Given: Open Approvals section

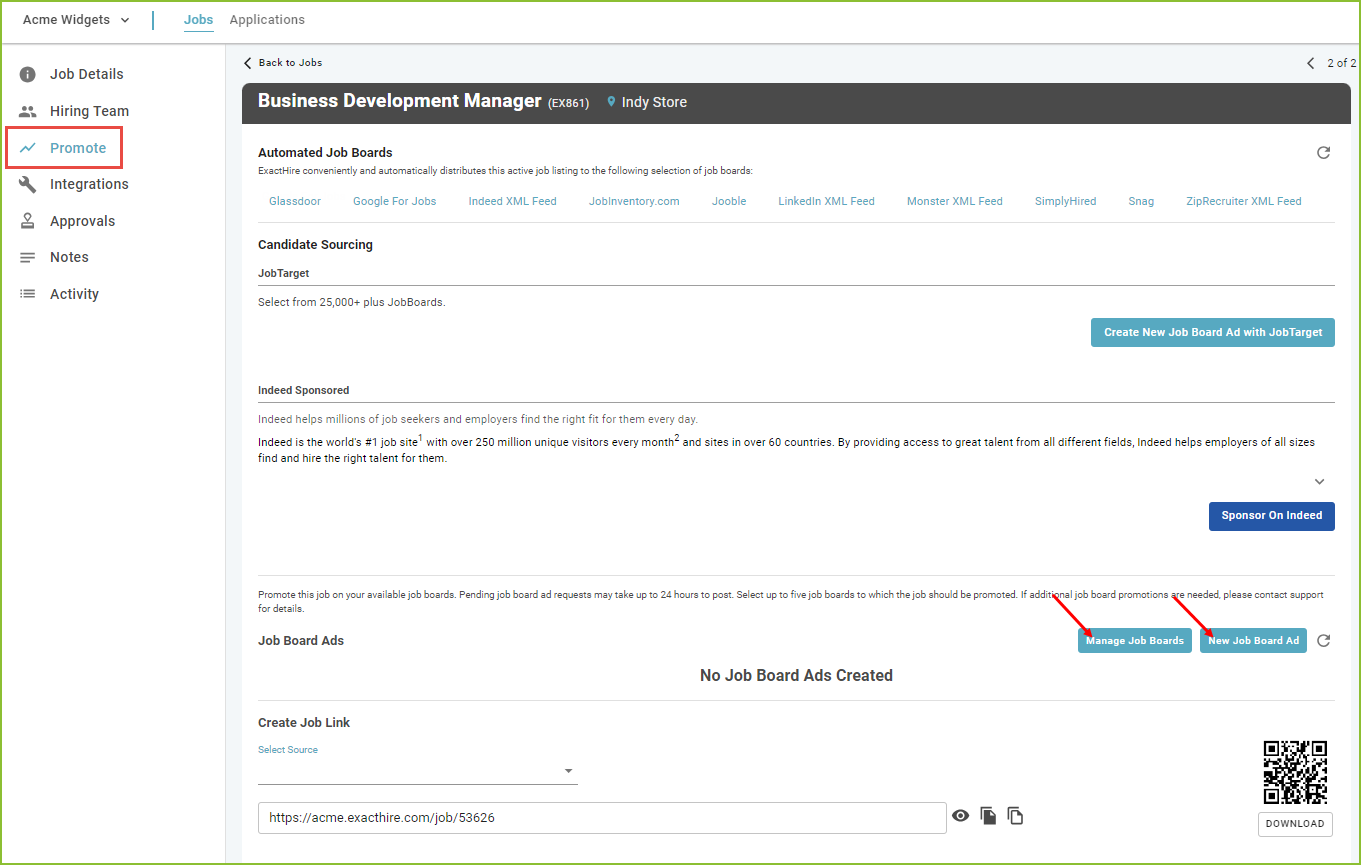Looking at the screenshot, I should (x=82, y=221).
